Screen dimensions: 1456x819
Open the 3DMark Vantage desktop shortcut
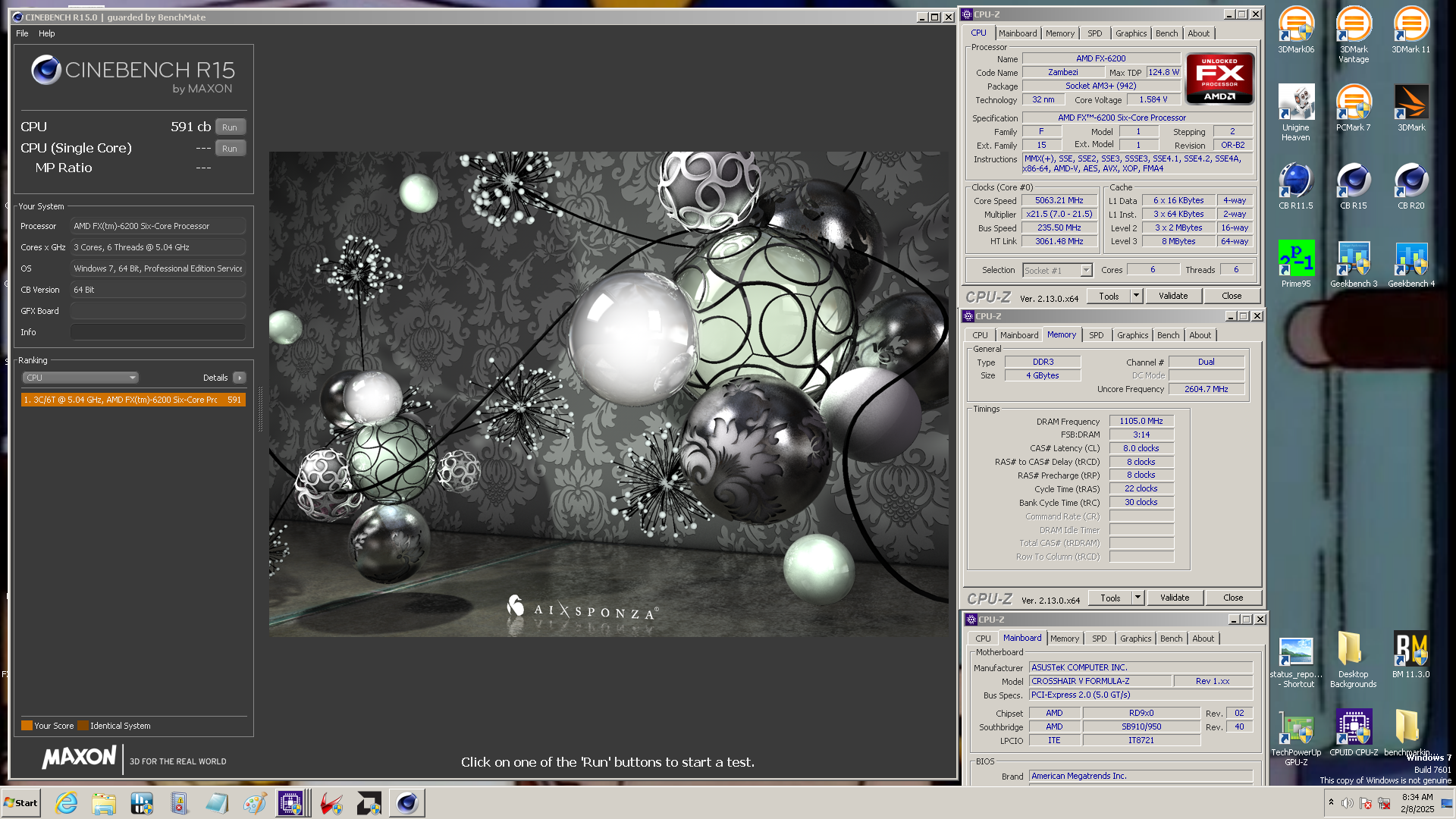[x=1354, y=35]
